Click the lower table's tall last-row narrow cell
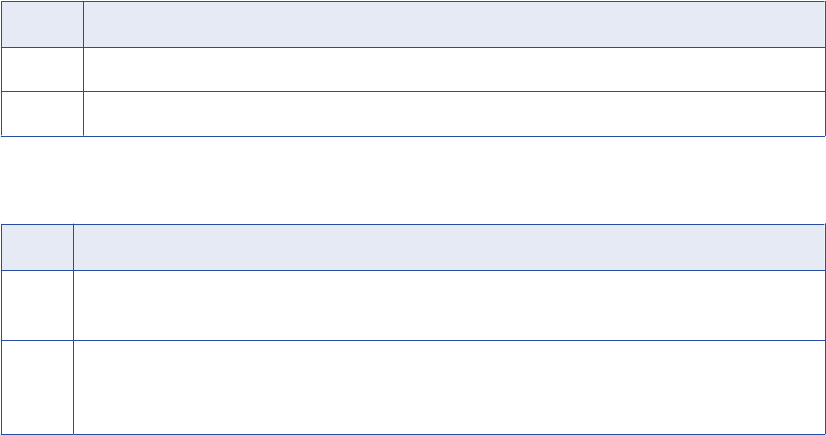The width and height of the screenshot is (826, 435). pos(37,387)
